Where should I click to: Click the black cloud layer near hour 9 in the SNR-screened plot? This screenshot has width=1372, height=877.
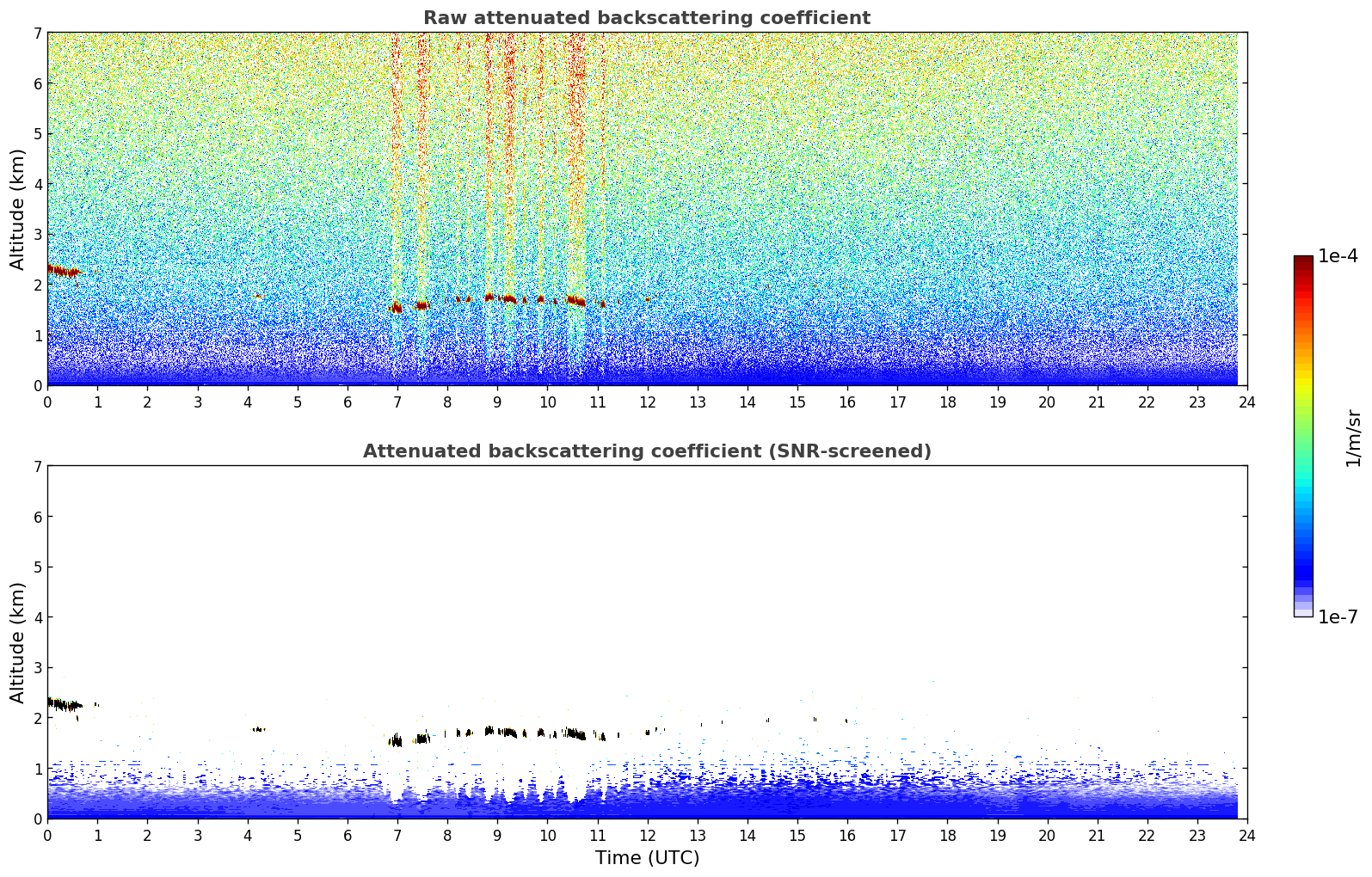point(501,732)
